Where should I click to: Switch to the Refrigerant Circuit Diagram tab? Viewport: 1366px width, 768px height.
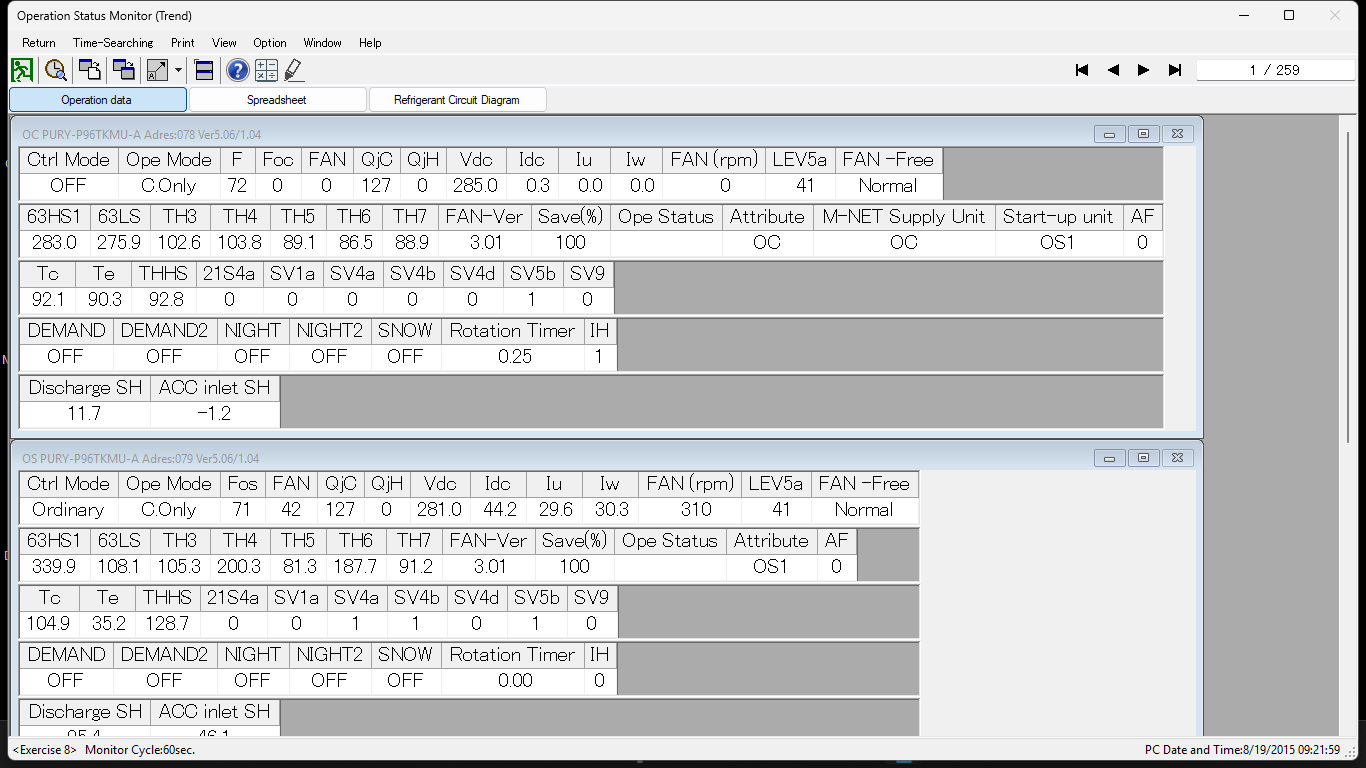point(457,100)
